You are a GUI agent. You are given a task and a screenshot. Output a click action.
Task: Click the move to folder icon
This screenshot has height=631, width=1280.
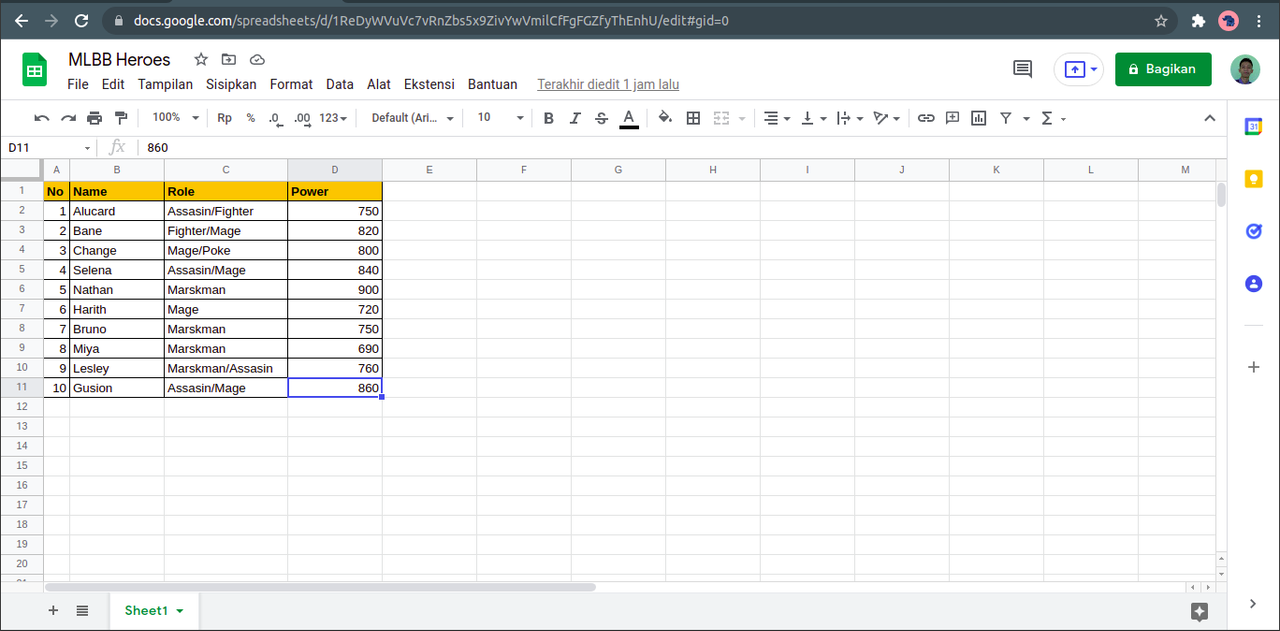229,59
